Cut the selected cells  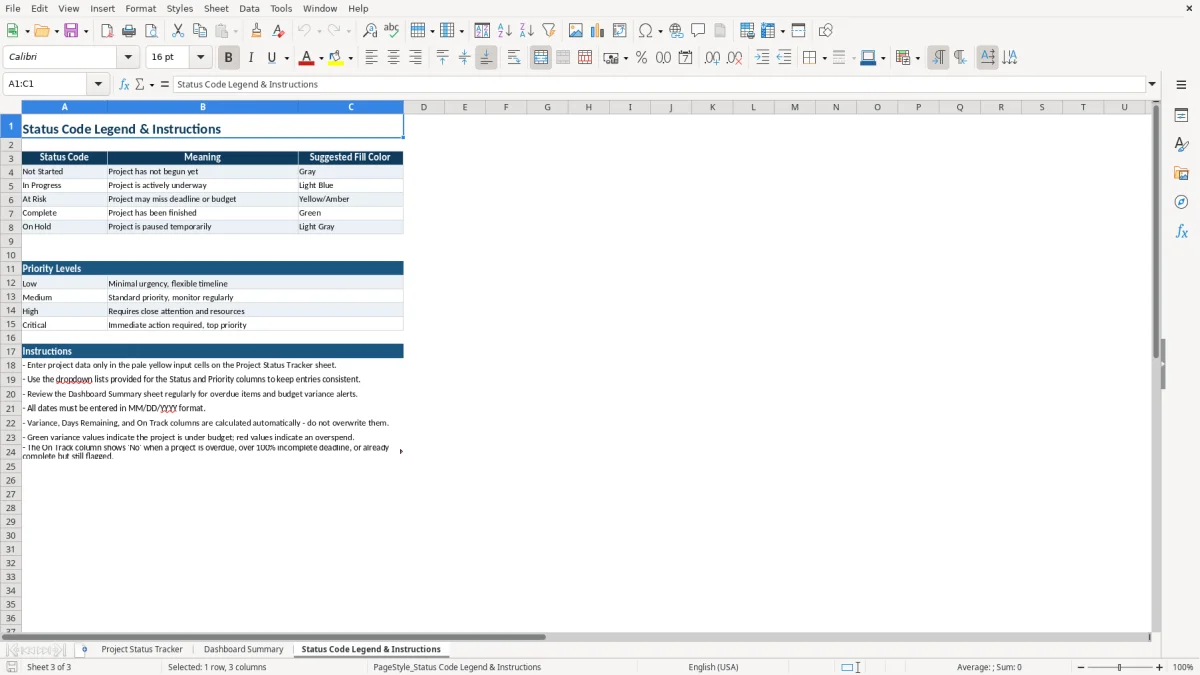(178, 31)
